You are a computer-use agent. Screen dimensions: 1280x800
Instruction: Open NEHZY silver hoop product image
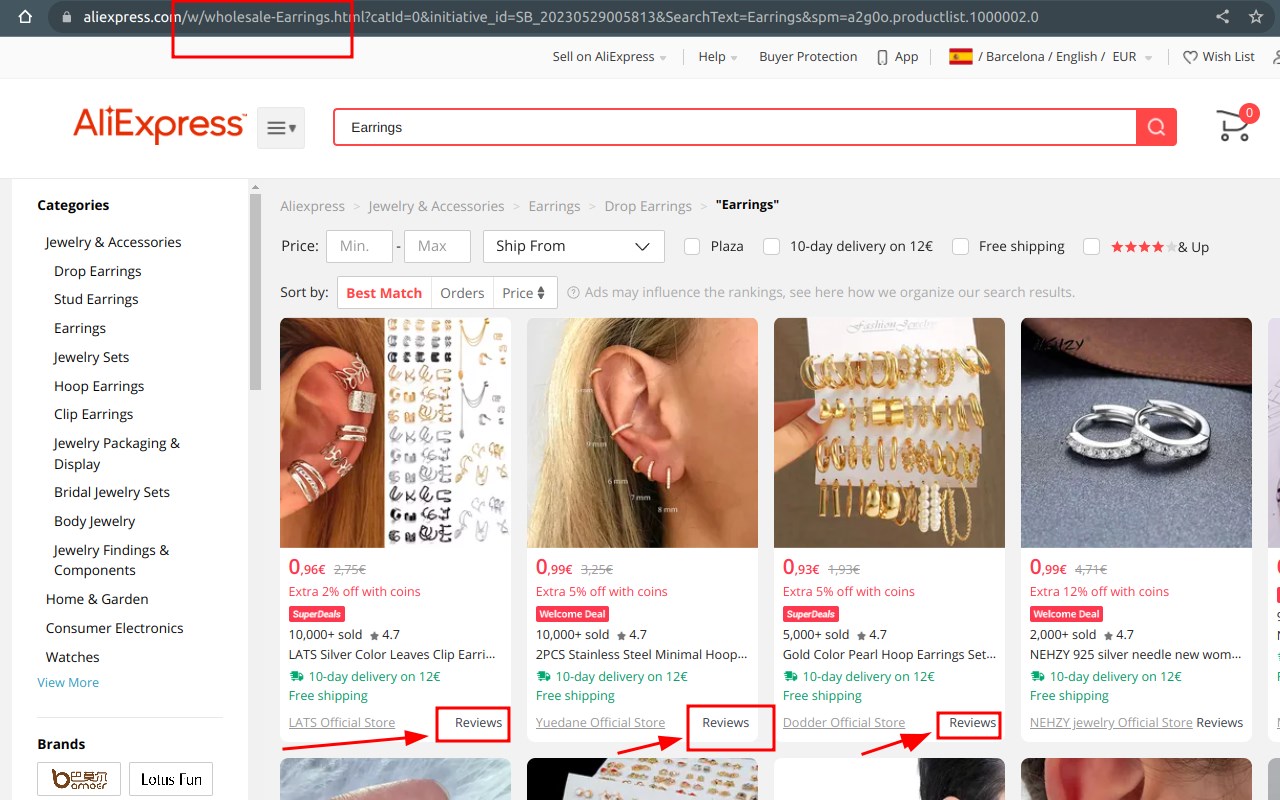coord(1136,433)
